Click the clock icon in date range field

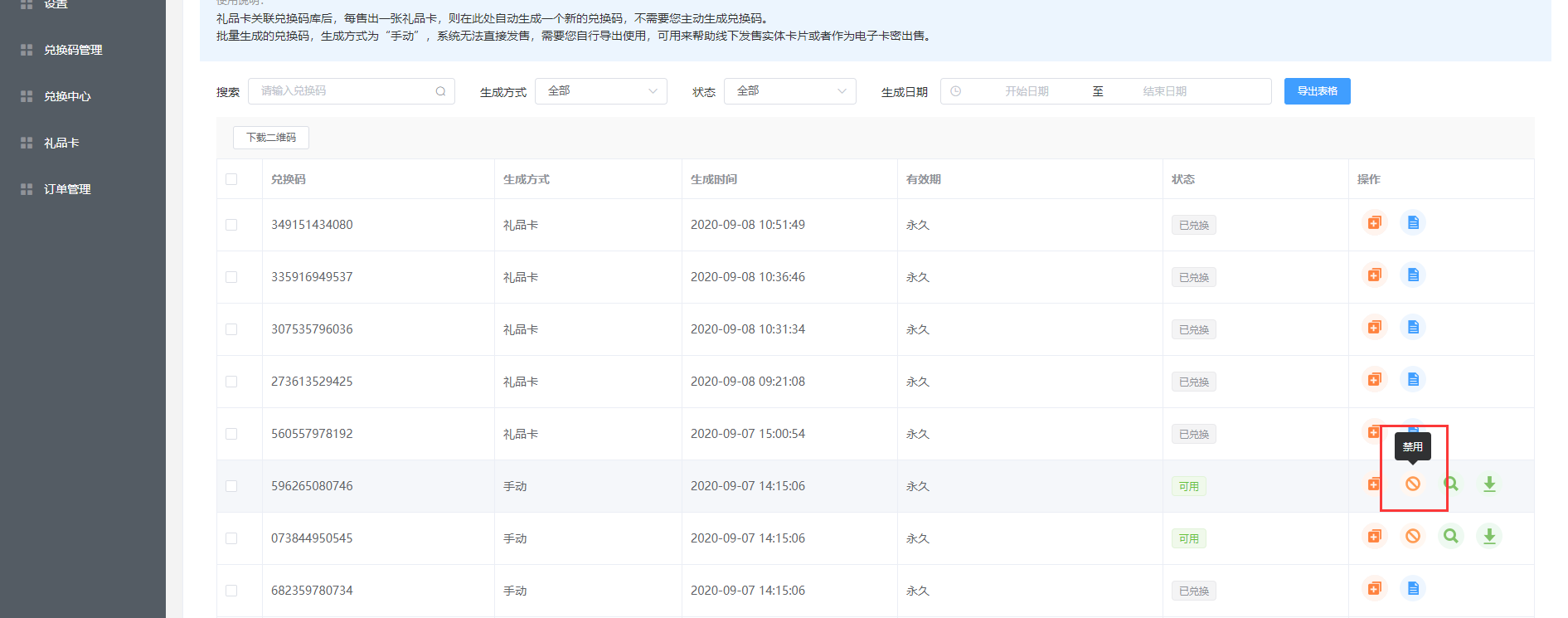pos(956,91)
